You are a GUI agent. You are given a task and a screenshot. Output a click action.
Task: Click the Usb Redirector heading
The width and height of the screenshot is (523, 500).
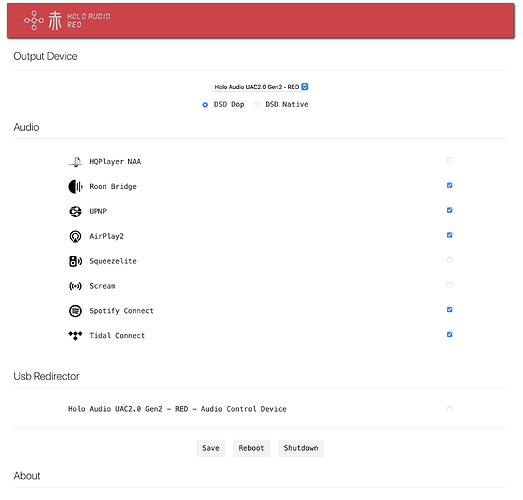pos(46,377)
